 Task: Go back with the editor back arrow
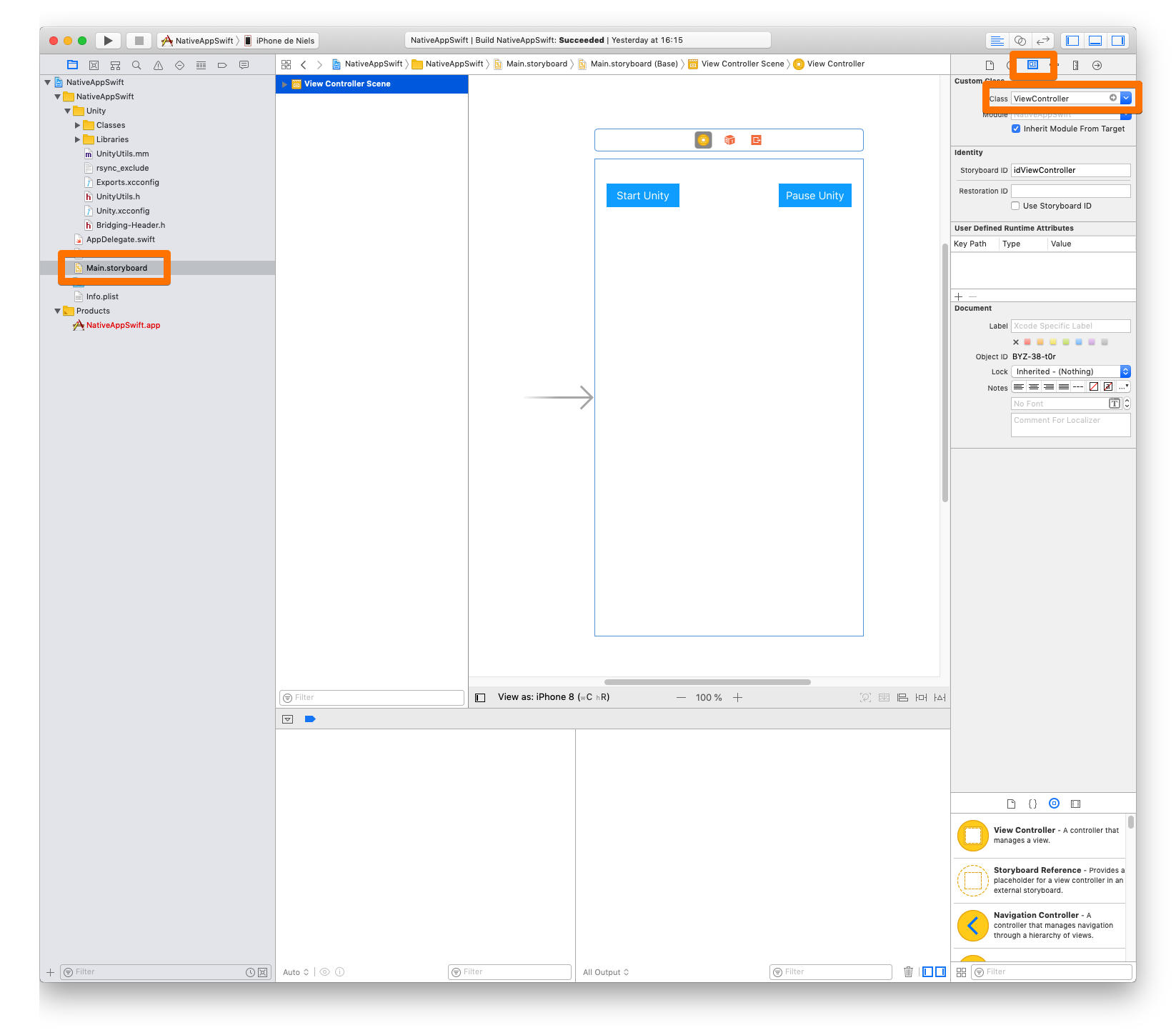pyautogui.click(x=304, y=64)
